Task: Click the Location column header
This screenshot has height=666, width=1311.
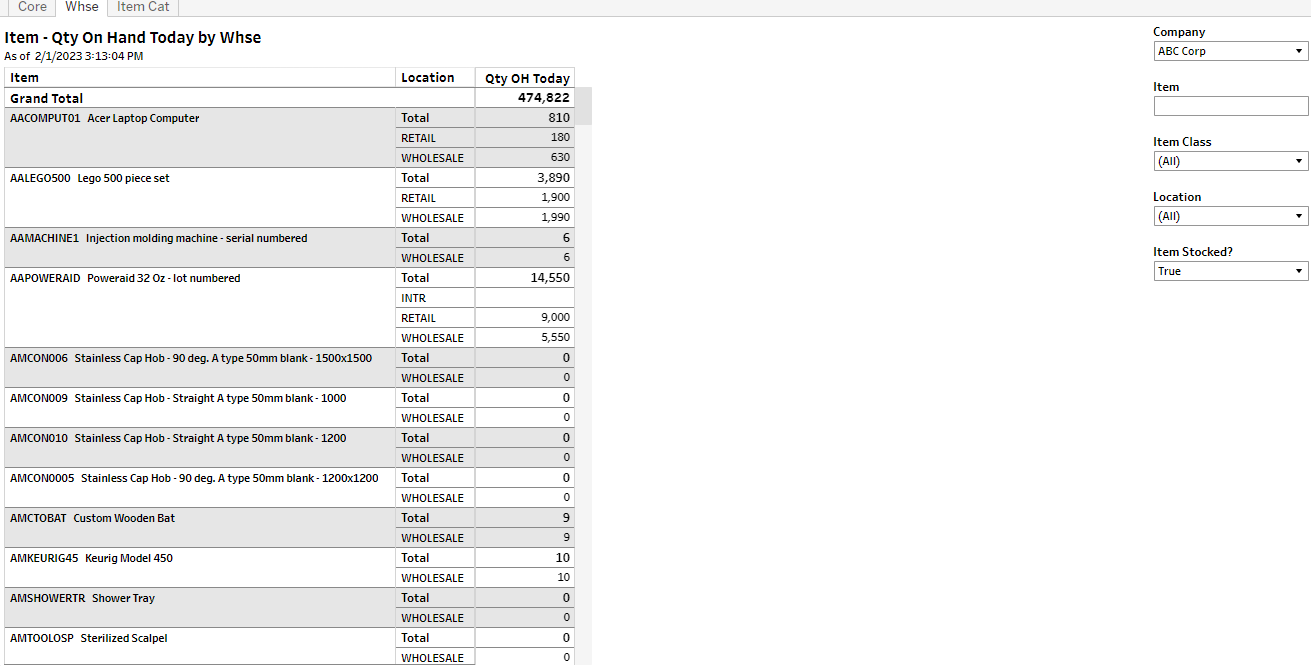Action: tap(427, 78)
